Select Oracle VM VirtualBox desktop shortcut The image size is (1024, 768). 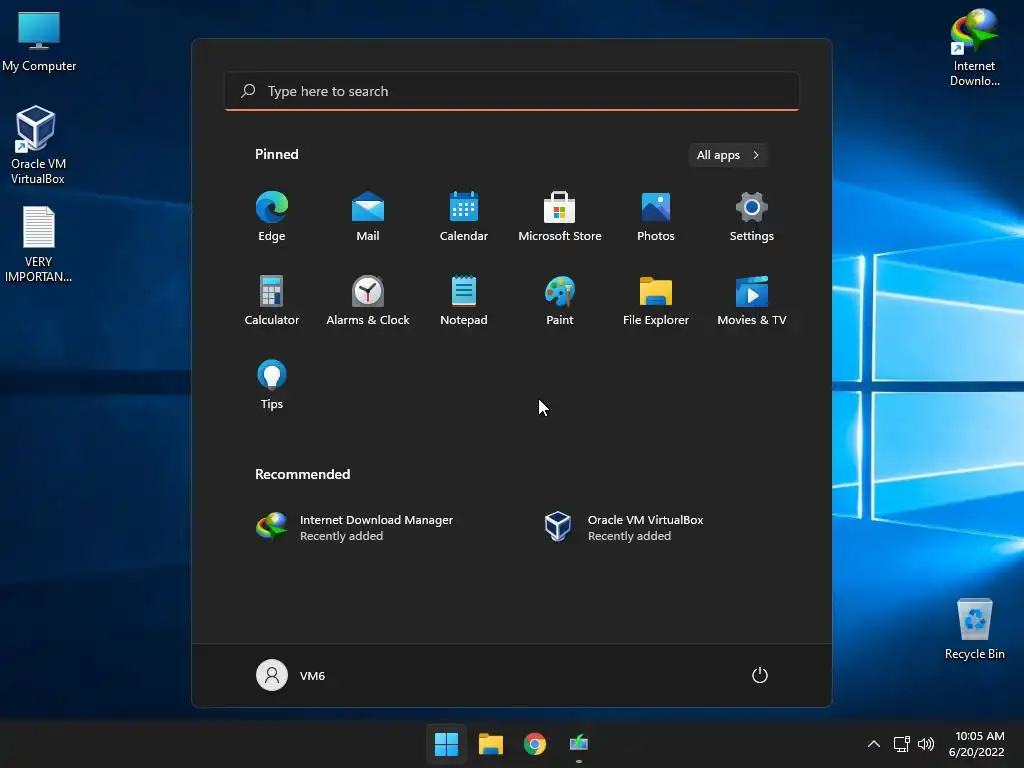pyautogui.click(x=38, y=145)
